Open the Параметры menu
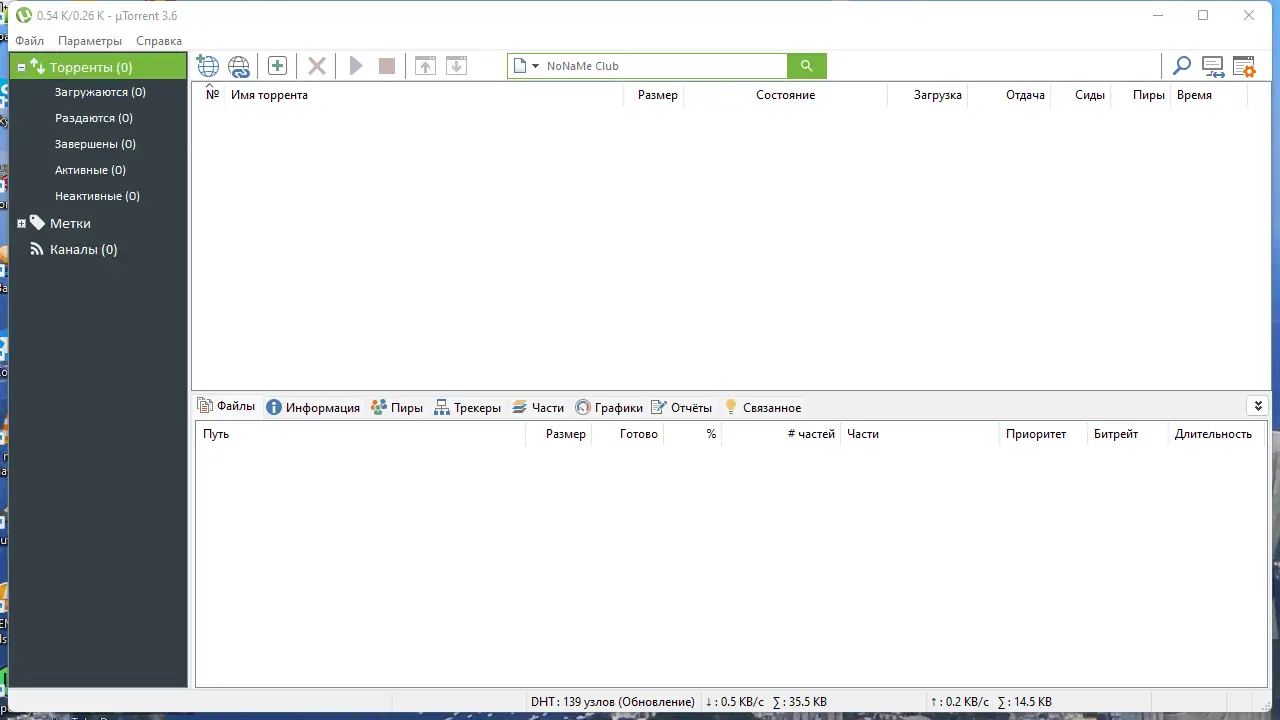Image resolution: width=1280 pixels, height=720 pixels. [x=89, y=40]
